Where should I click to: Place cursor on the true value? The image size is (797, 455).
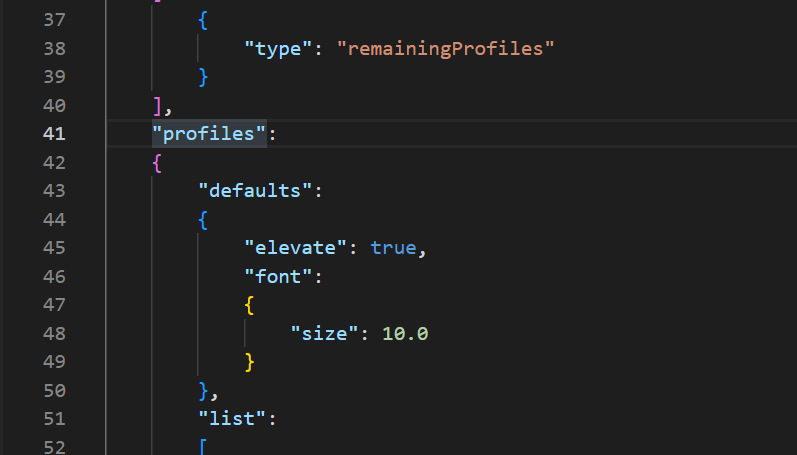tap(393, 248)
